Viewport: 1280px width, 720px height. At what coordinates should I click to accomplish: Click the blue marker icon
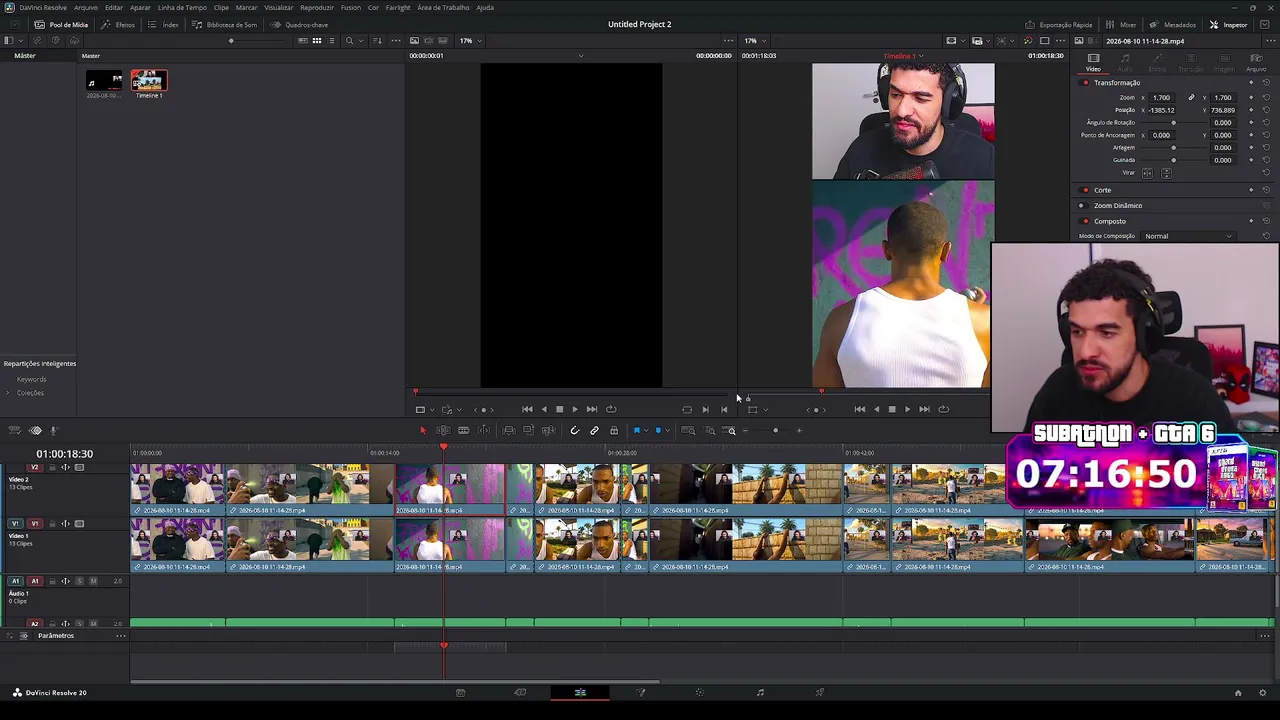[658, 430]
